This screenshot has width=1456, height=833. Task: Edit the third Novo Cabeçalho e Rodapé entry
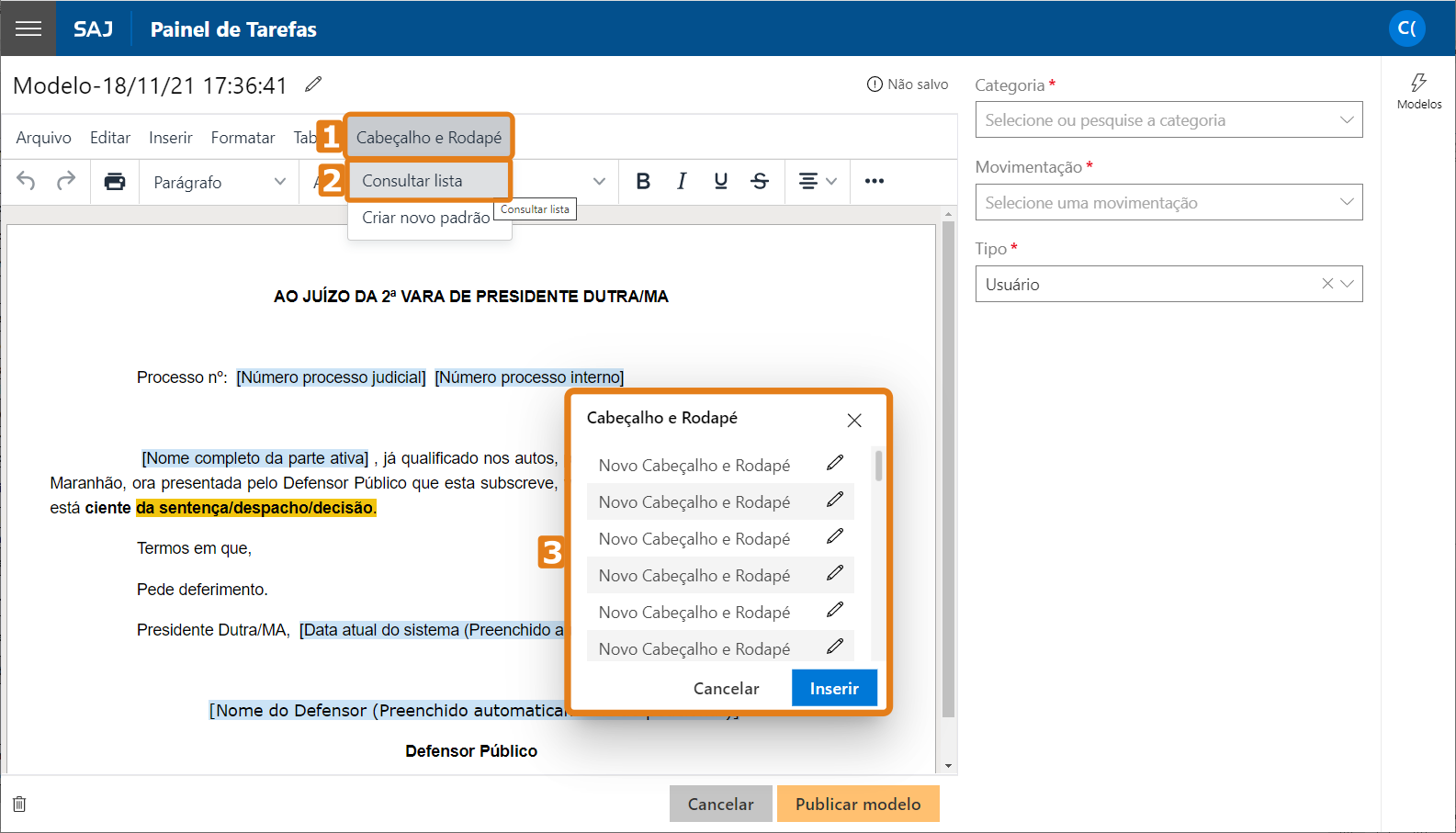tap(835, 536)
